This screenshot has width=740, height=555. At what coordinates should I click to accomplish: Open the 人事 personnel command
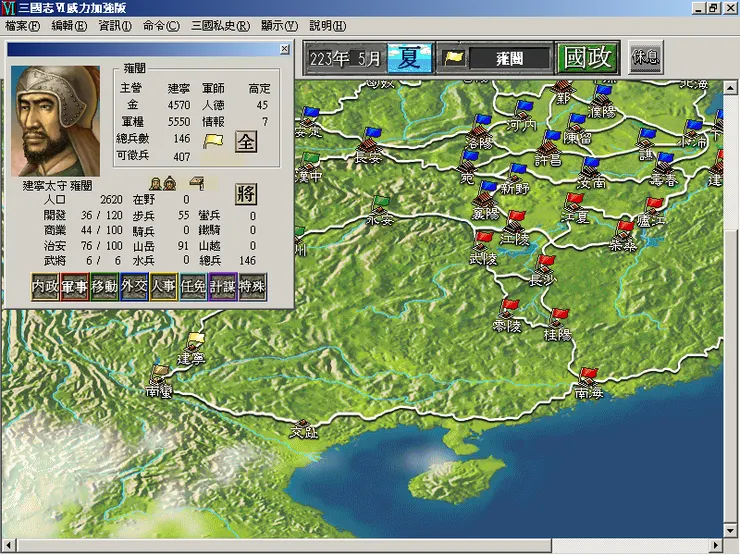pos(164,286)
